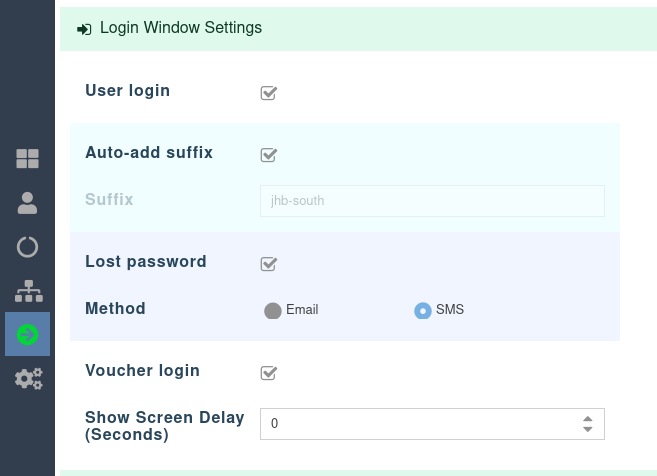657x476 pixels.
Task: Decrease Show Screen Delay with down arrow
Action: (x=587, y=430)
